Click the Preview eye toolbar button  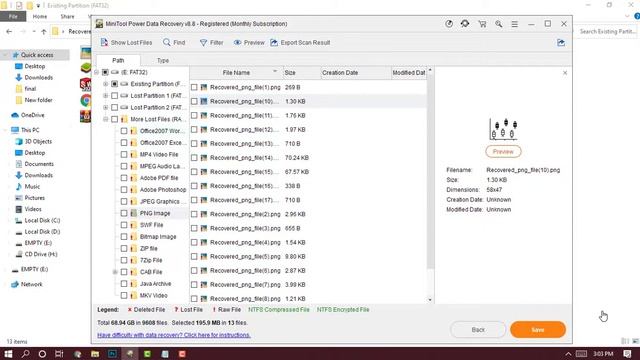click(x=249, y=42)
